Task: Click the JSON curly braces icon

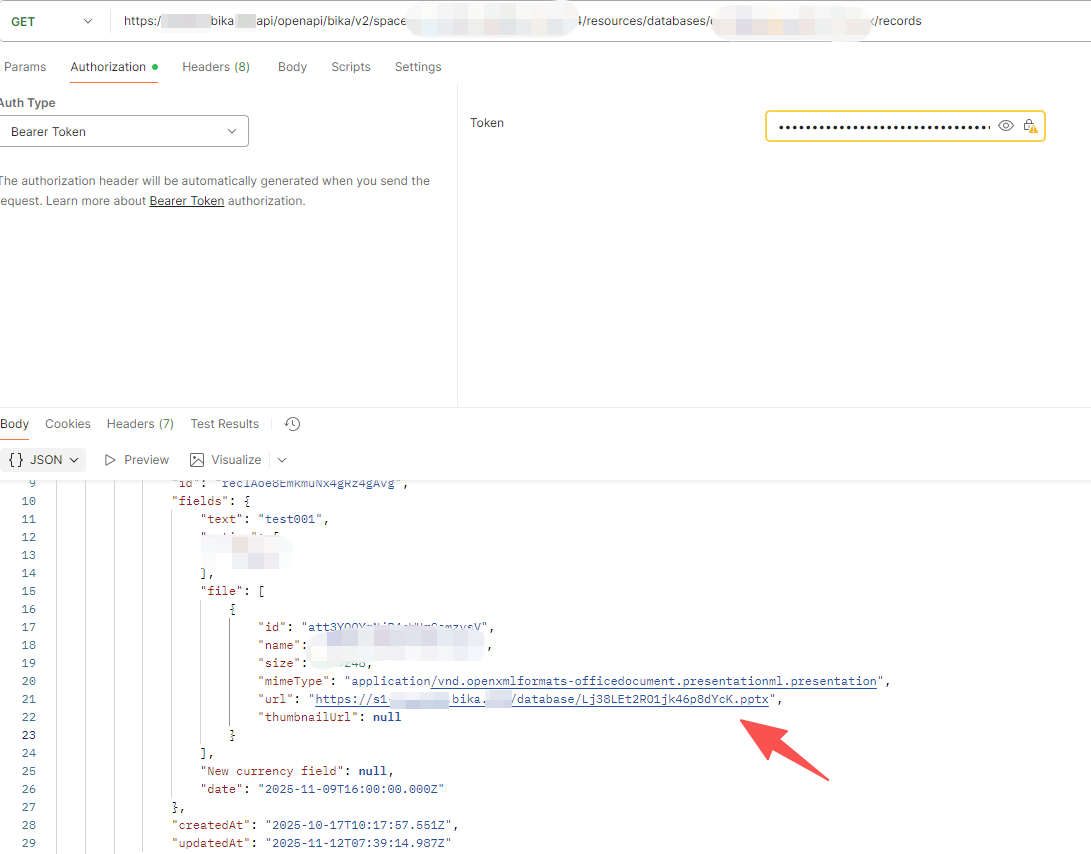Action: pos(16,460)
